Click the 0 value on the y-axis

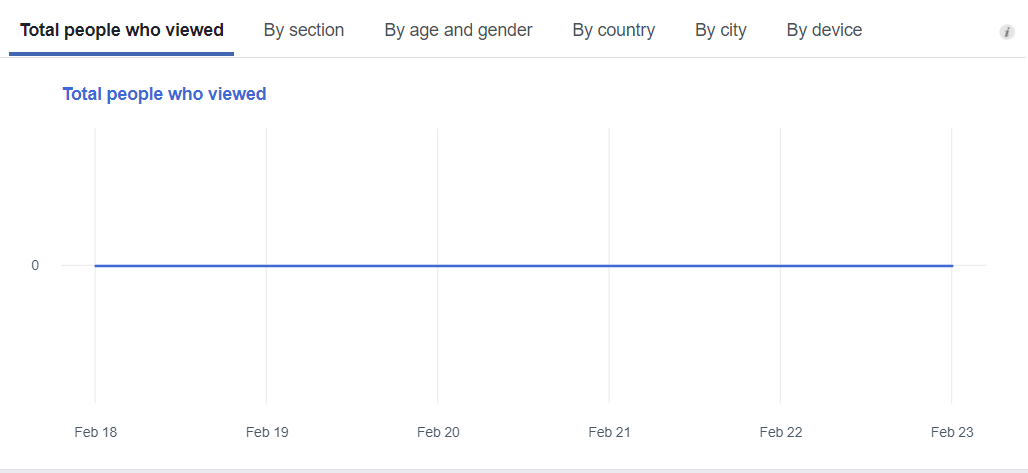pyautogui.click(x=35, y=266)
